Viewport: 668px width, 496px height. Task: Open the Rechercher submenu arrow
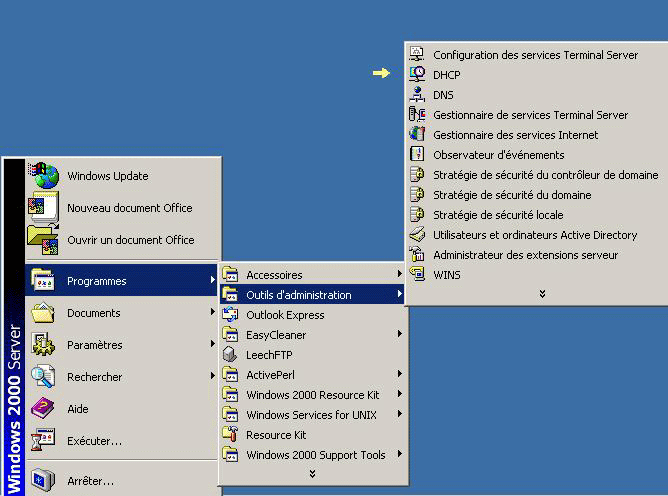pos(212,375)
